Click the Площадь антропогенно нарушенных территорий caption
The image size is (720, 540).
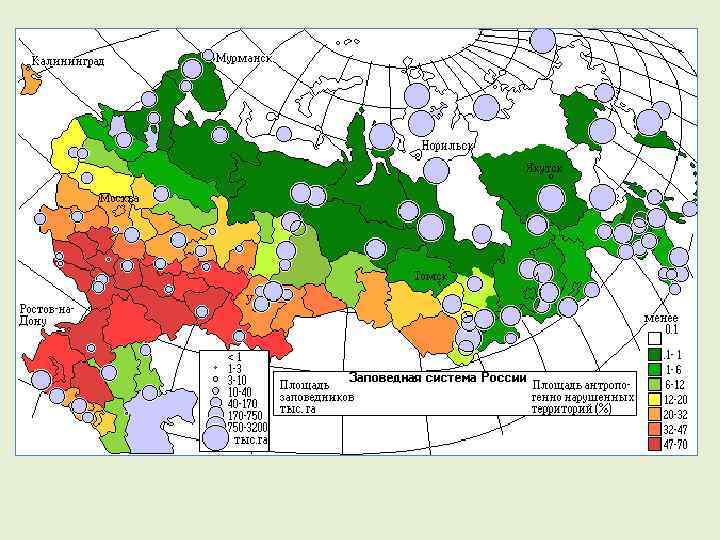pyautogui.click(x=583, y=397)
